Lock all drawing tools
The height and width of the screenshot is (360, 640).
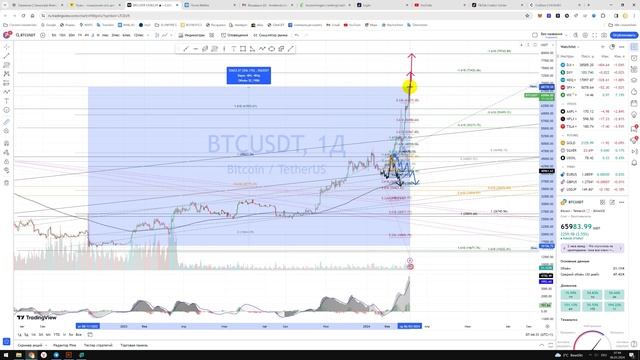7,161
